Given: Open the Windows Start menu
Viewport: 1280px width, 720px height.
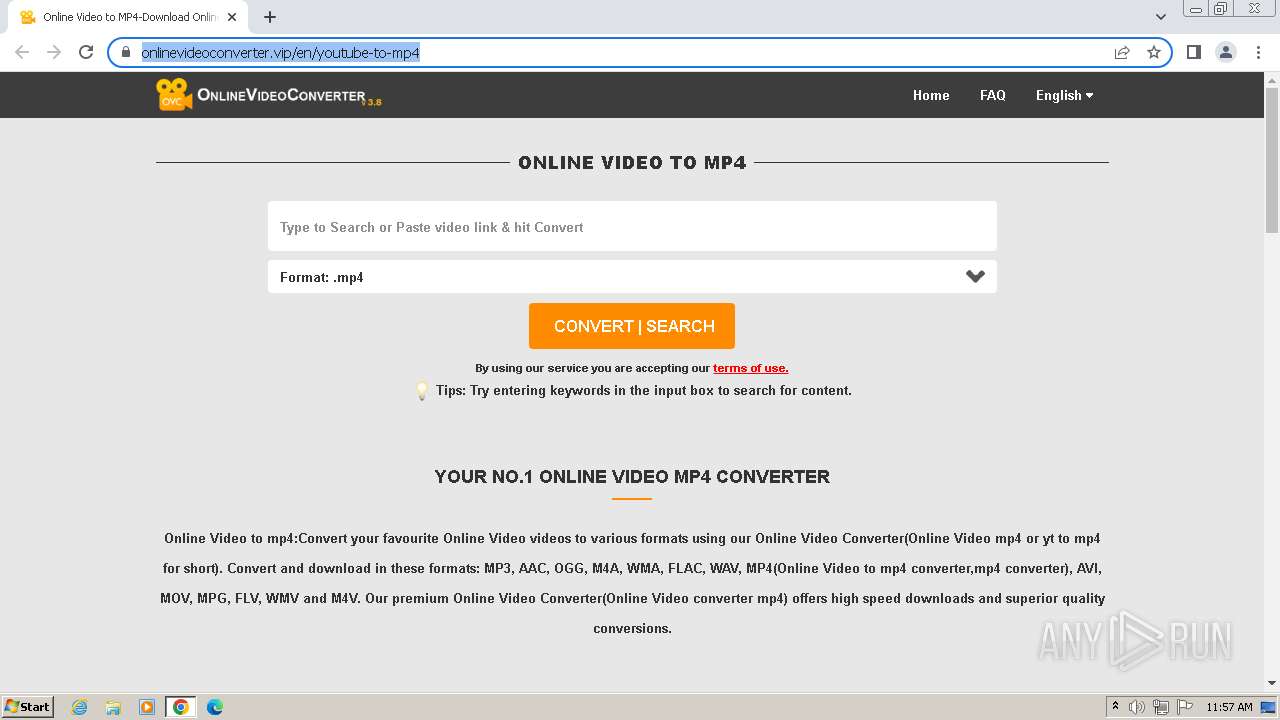Looking at the screenshot, I should (28, 706).
